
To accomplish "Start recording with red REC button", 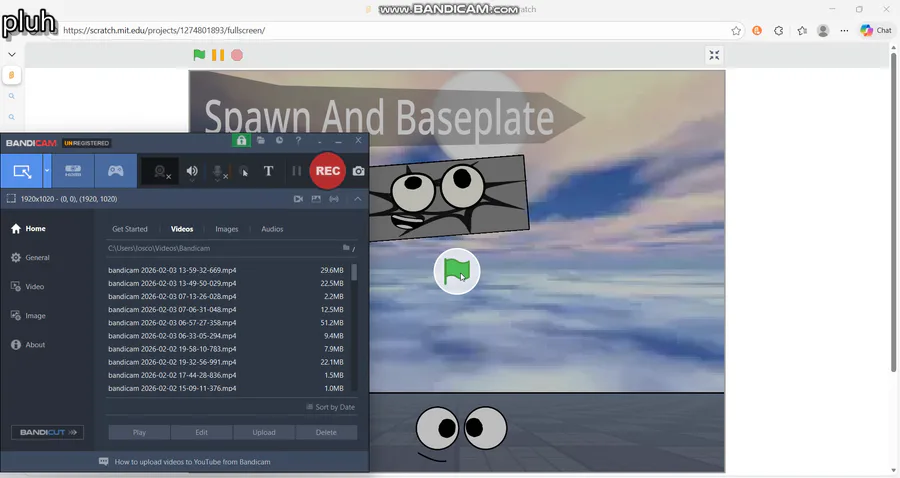I will [327, 170].
